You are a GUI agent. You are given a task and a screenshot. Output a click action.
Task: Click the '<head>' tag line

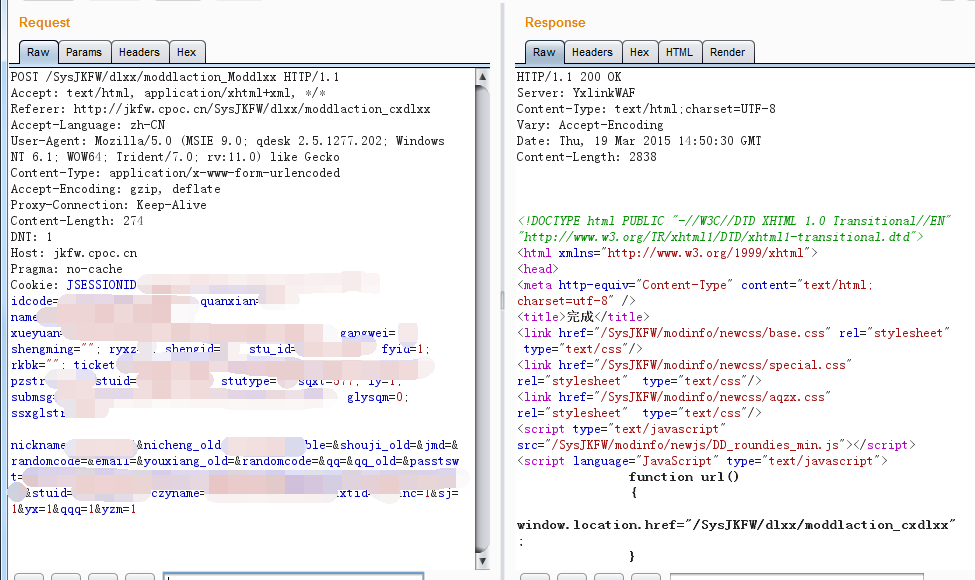538,269
